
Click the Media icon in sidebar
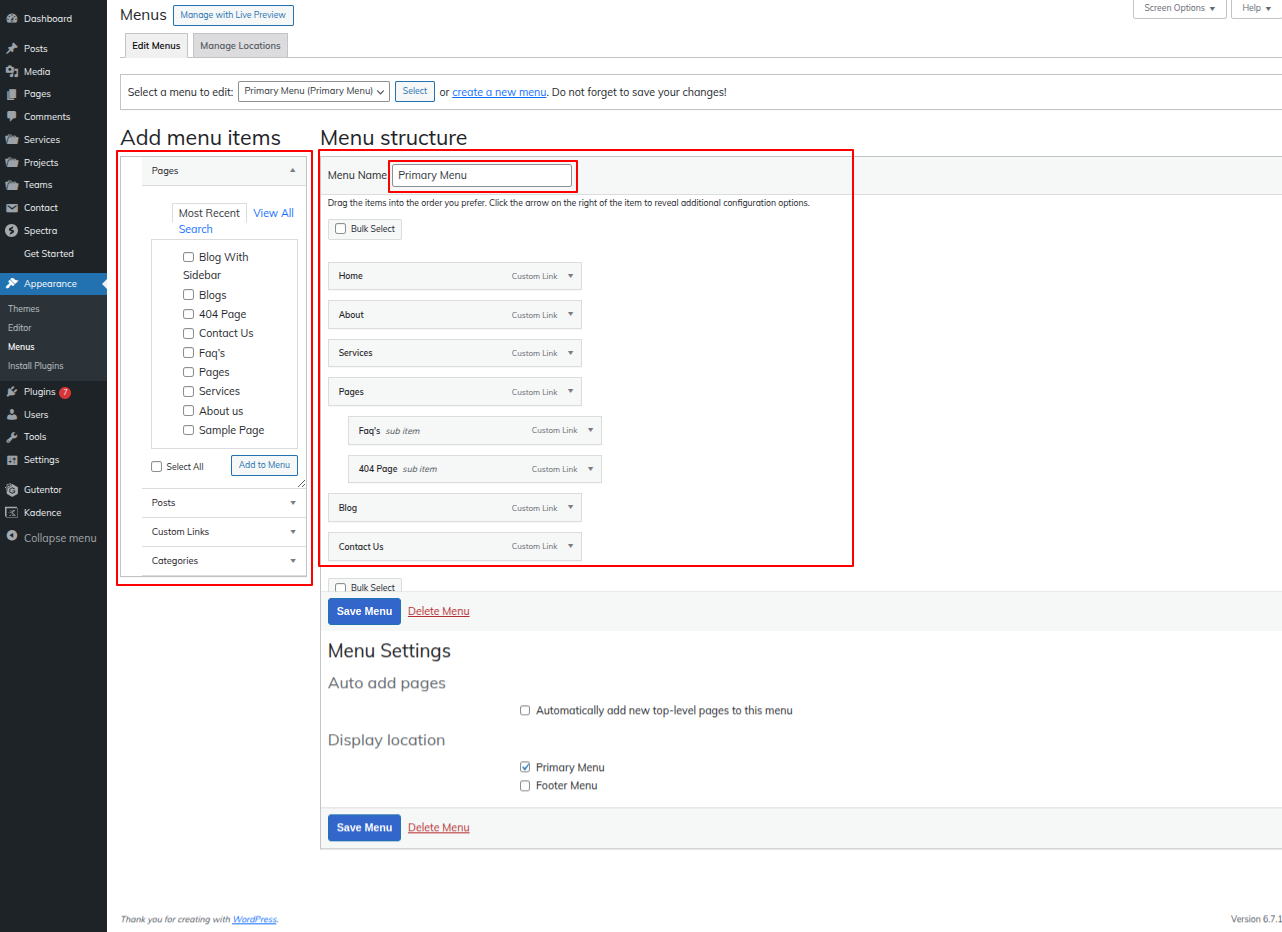[x=12, y=72]
